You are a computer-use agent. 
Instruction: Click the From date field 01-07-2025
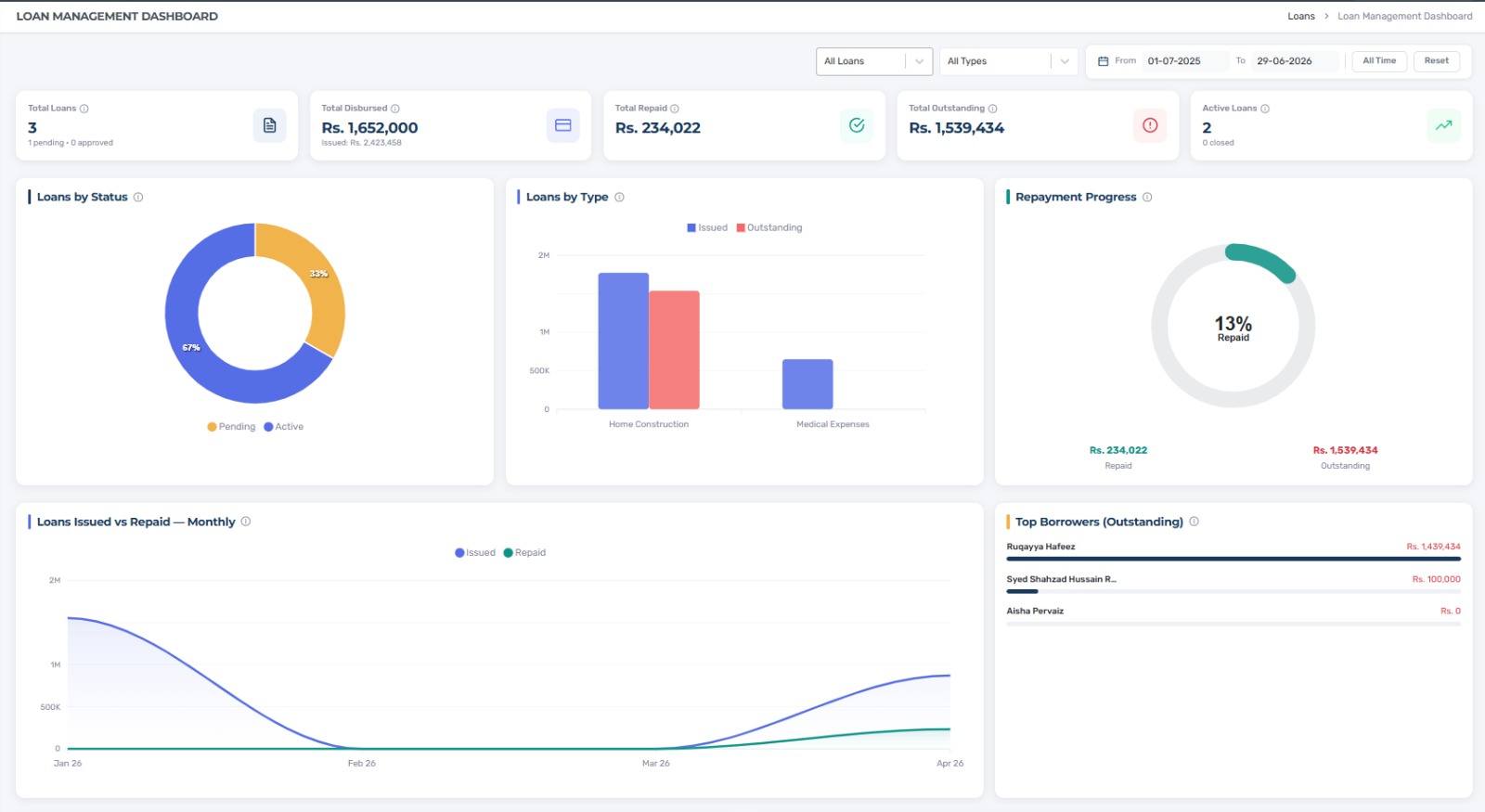point(1184,61)
